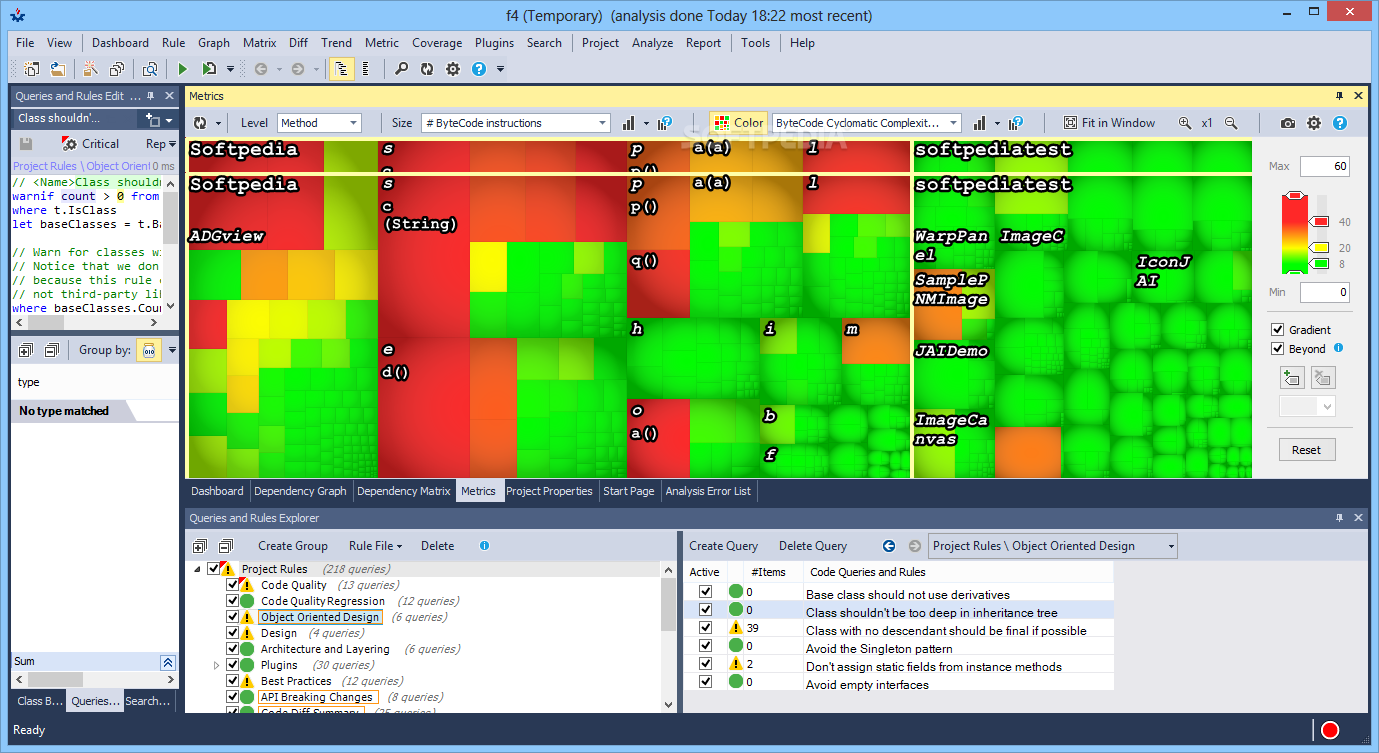
Task: Uncheck the Object Oriented Design checkbox
Action: (233, 617)
